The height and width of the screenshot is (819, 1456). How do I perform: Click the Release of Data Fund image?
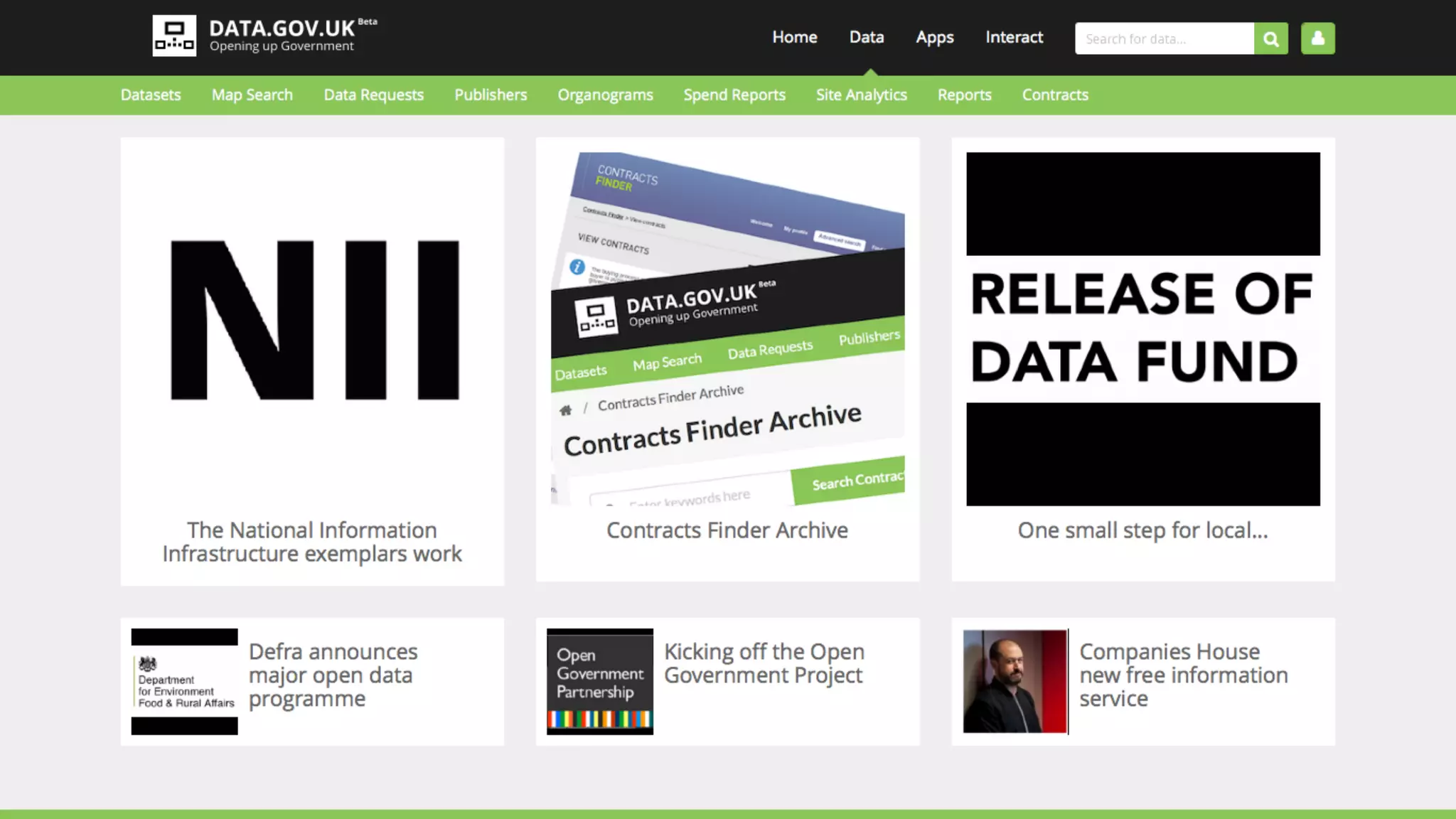click(x=1142, y=328)
